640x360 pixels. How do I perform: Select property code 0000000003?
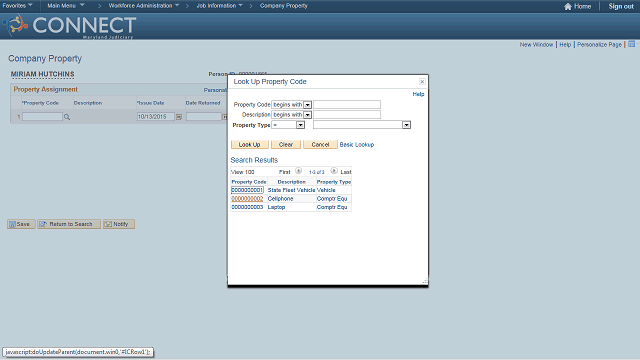click(x=247, y=207)
